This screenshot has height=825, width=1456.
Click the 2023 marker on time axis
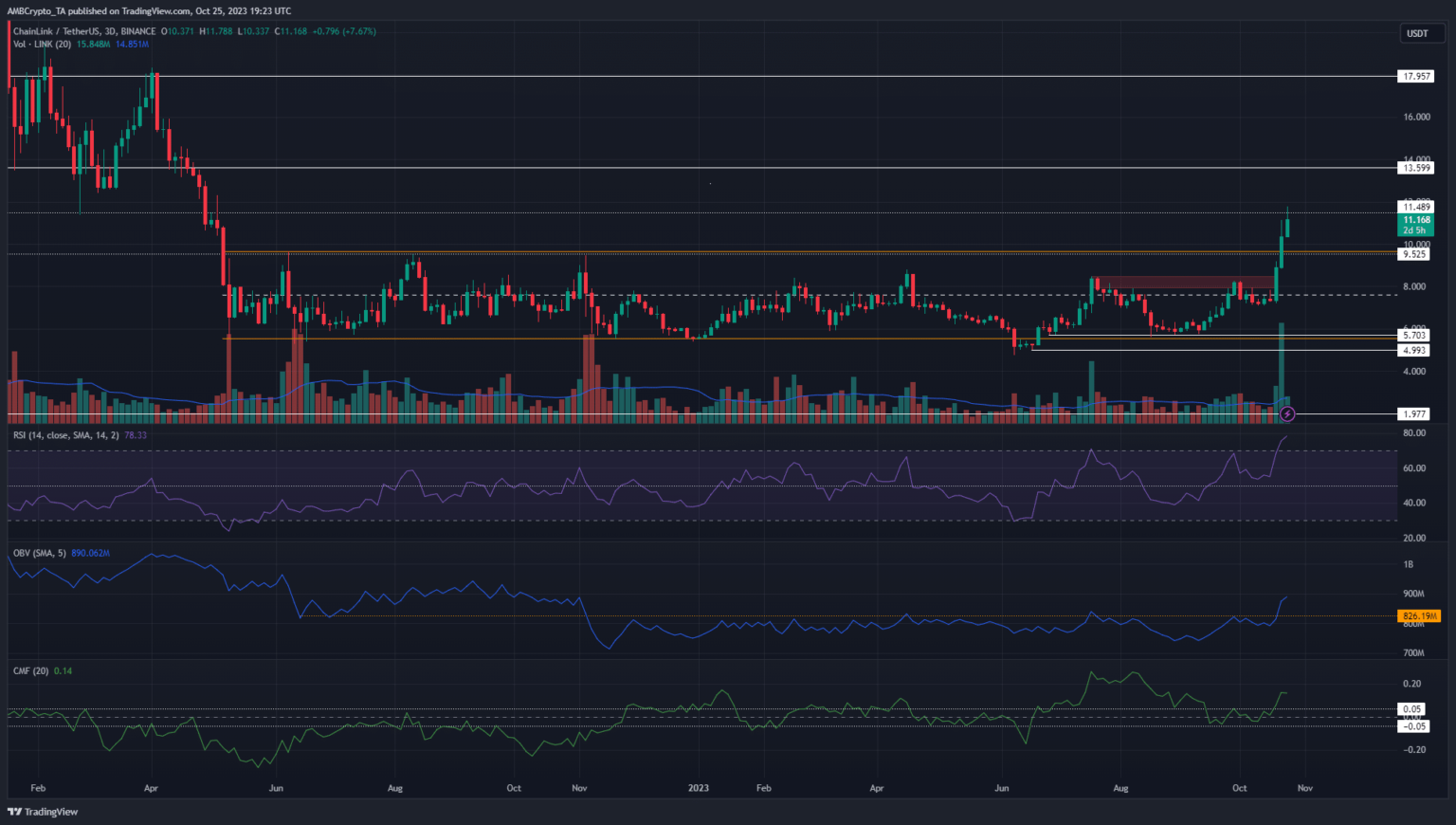pyautogui.click(x=698, y=788)
